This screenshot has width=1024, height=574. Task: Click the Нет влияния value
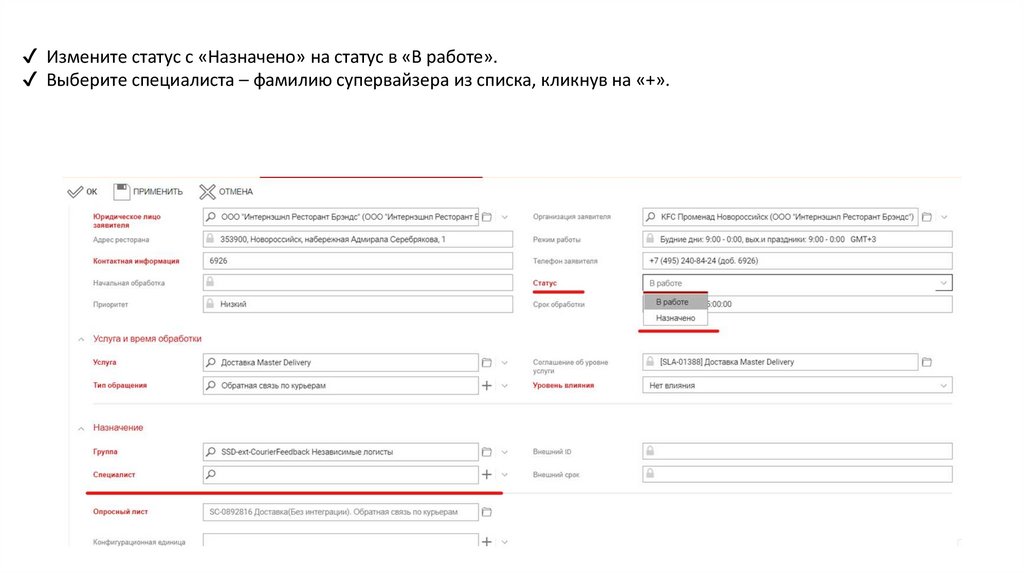pos(672,386)
